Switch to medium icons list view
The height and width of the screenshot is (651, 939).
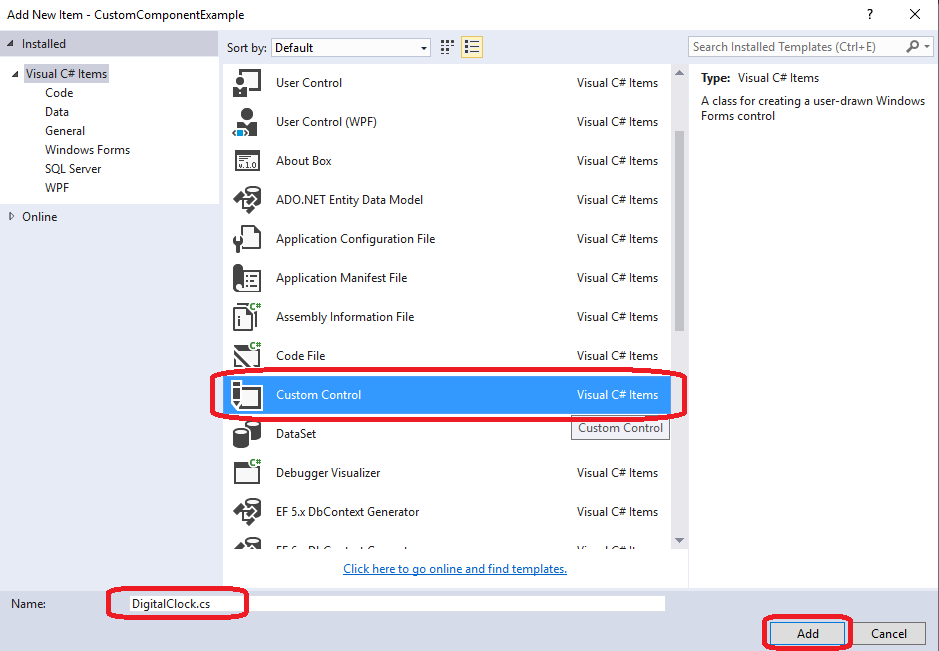click(472, 47)
